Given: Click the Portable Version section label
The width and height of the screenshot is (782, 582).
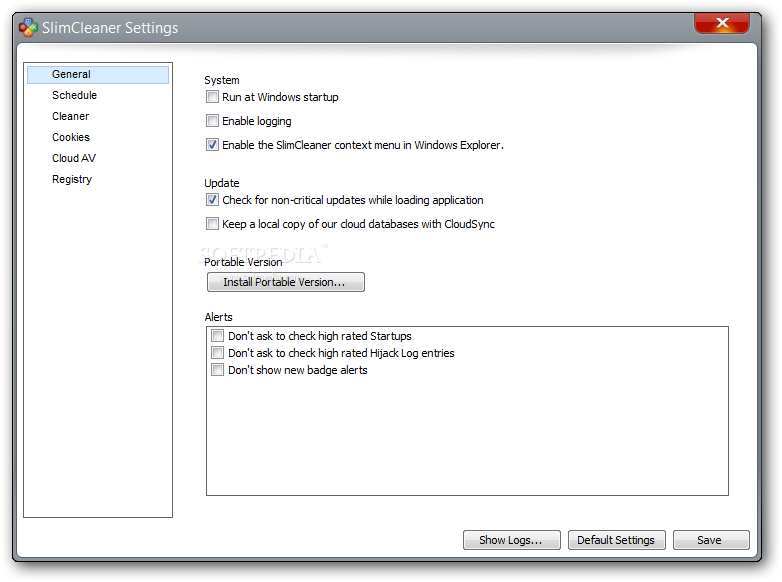Looking at the screenshot, I should click(x=243, y=262).
